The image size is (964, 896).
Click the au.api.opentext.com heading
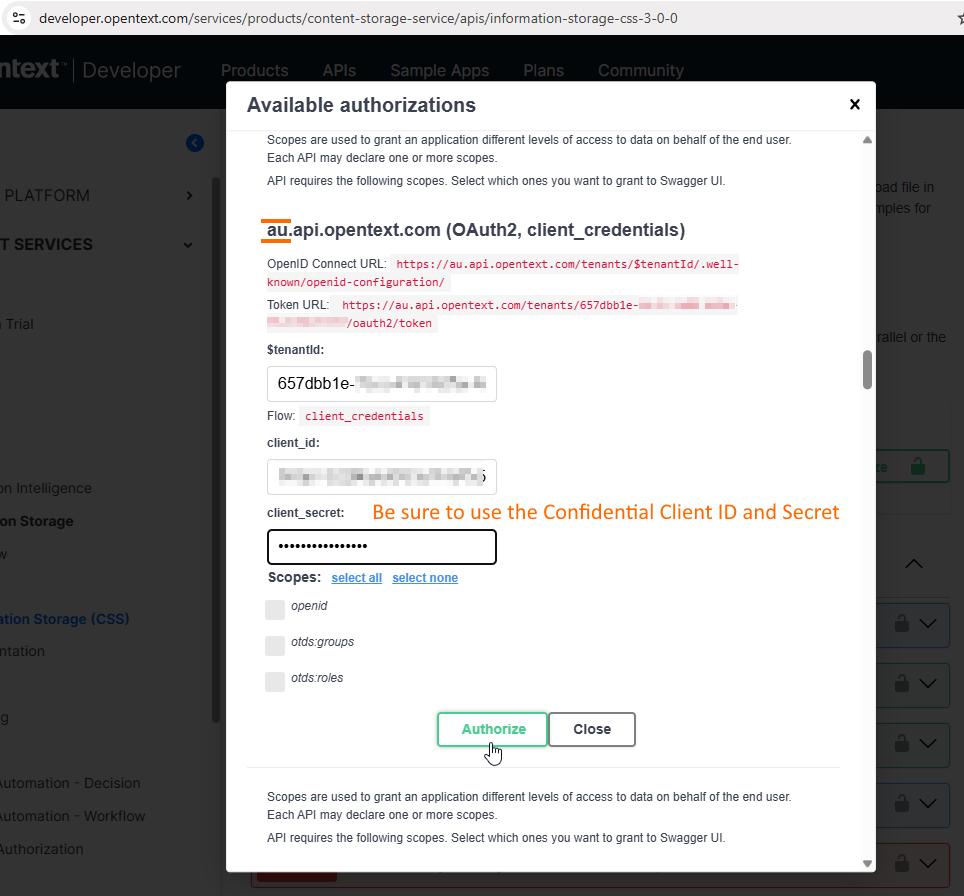pyautogui.click(x=476, y=230)
